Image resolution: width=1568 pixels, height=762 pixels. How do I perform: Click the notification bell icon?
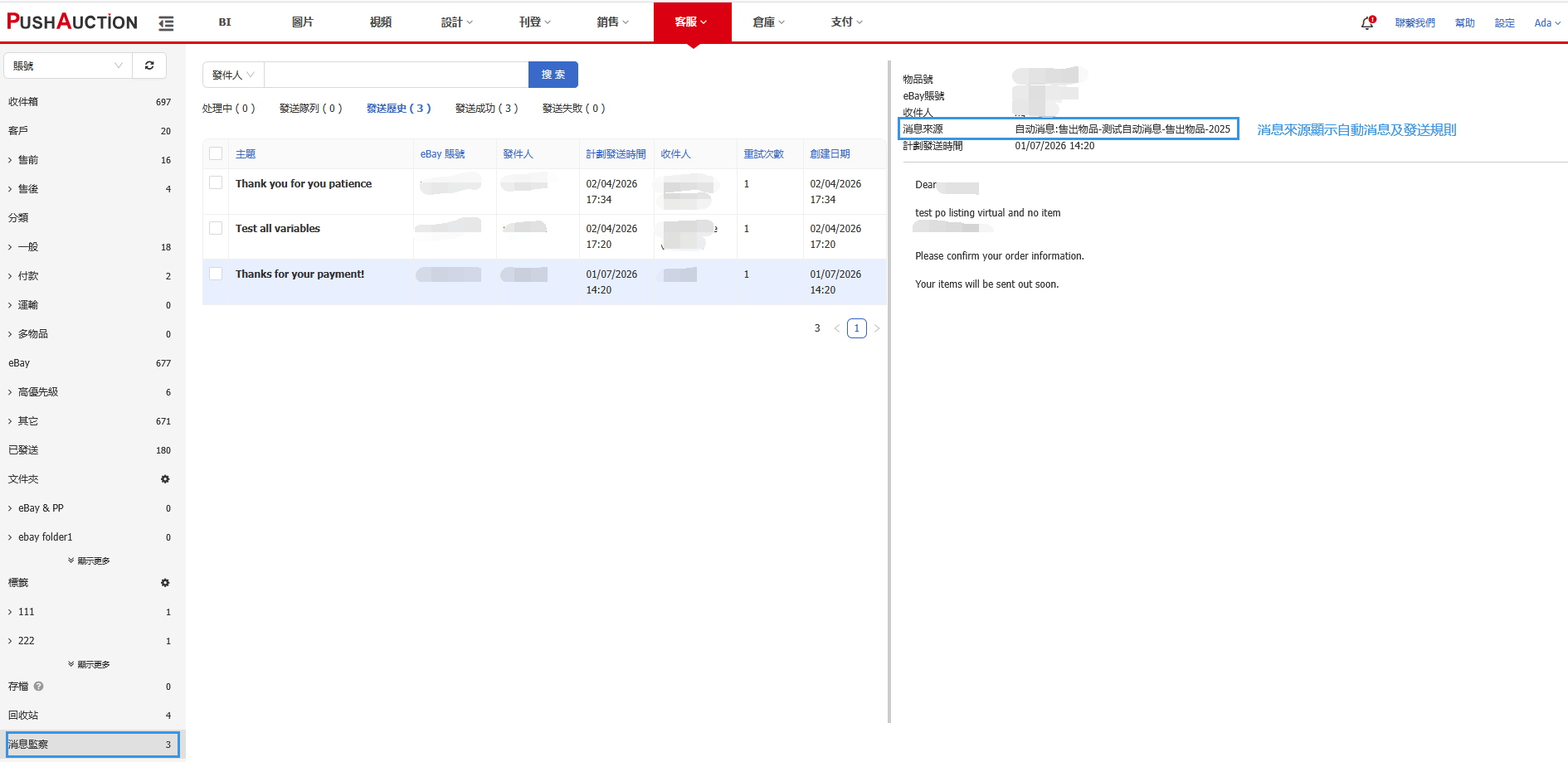click(x=1367, y=23)
